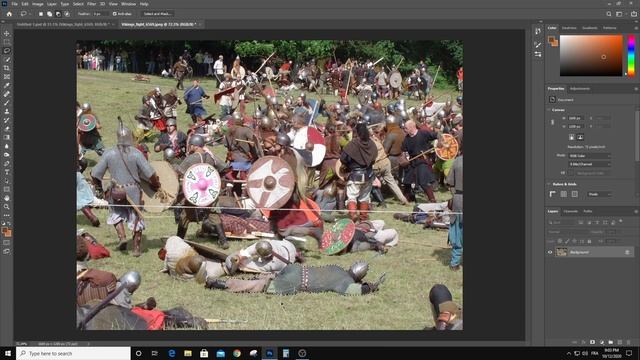
Task: Select the Brush tool
Action: [x=7, y=102]
